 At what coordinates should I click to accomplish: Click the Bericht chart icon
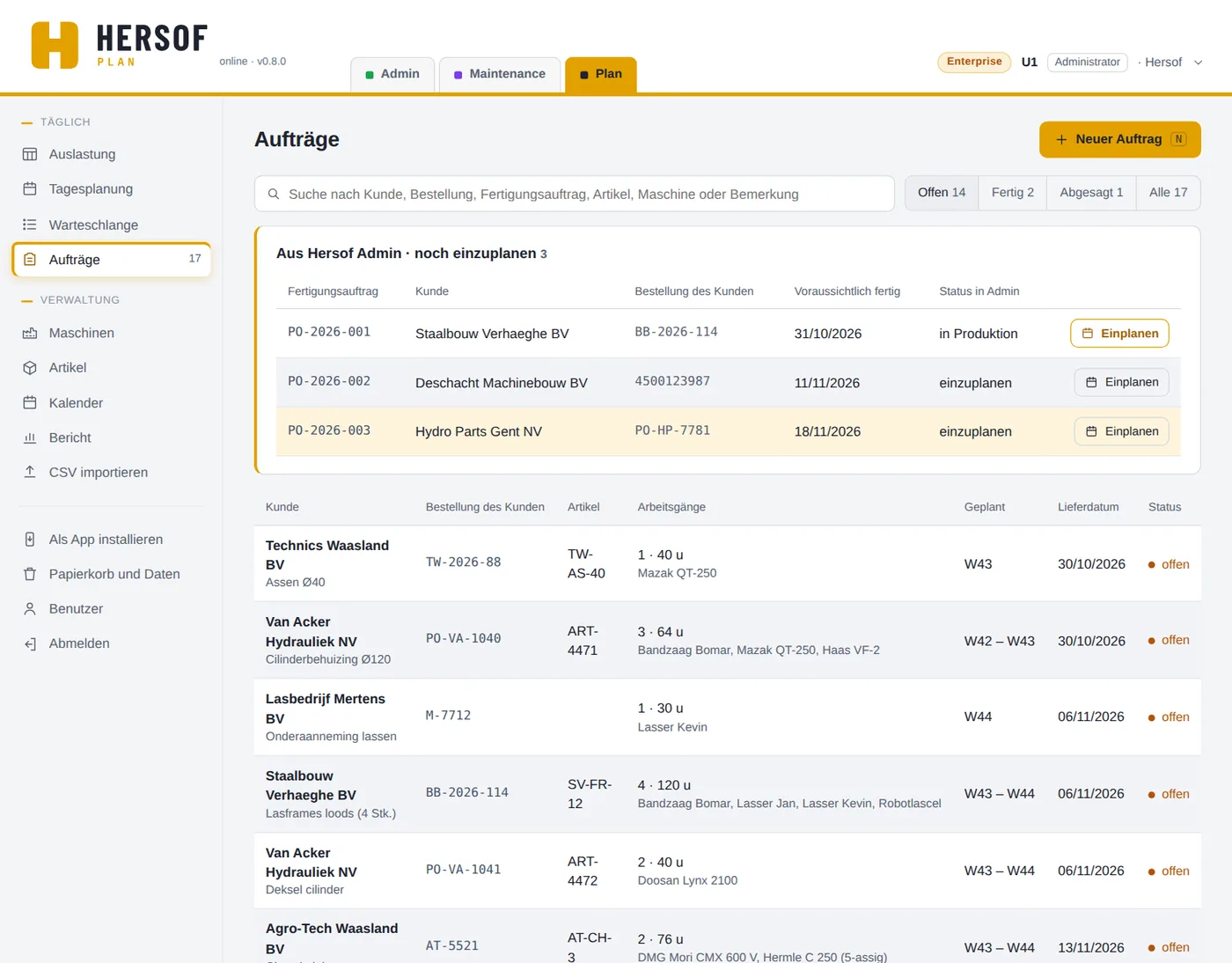[x=30, y=437]
